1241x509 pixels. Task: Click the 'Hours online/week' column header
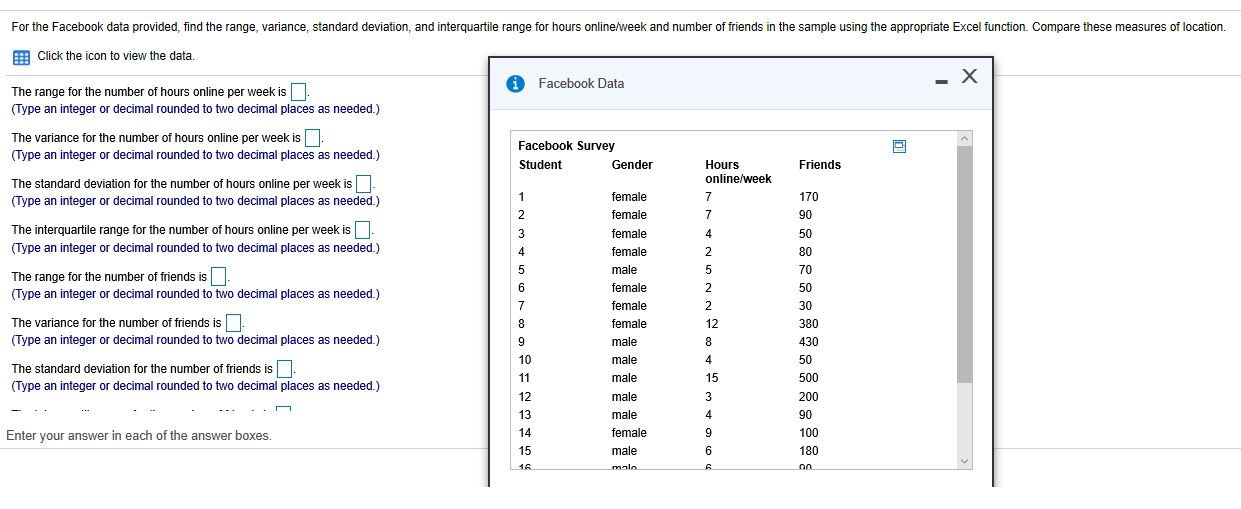(738, 172)
